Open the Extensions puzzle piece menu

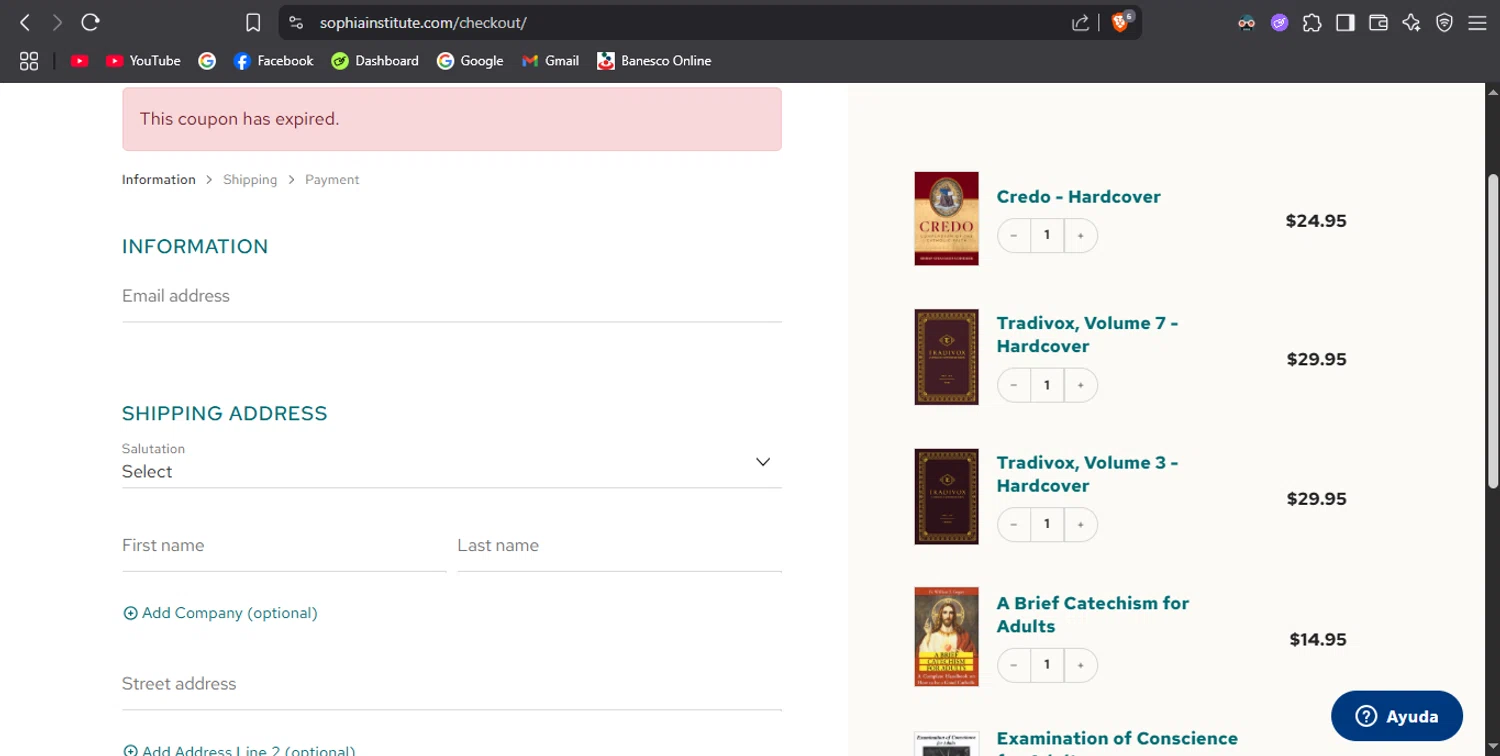tap(1312, 23)
